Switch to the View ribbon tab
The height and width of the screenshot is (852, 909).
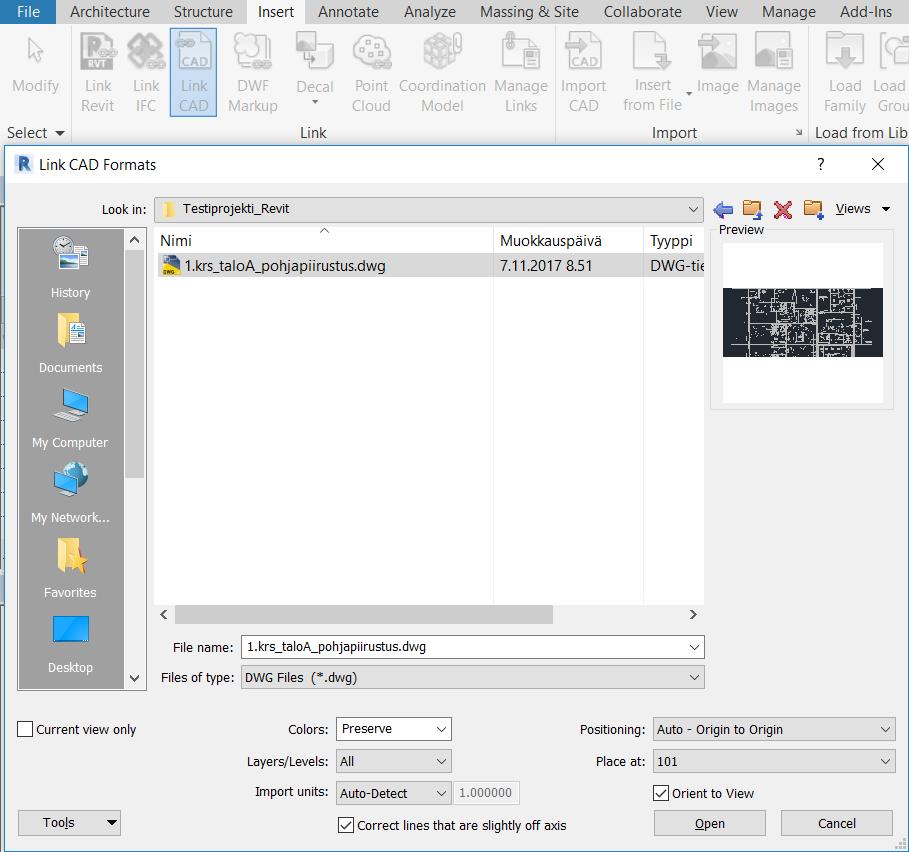tap(721, 12)
